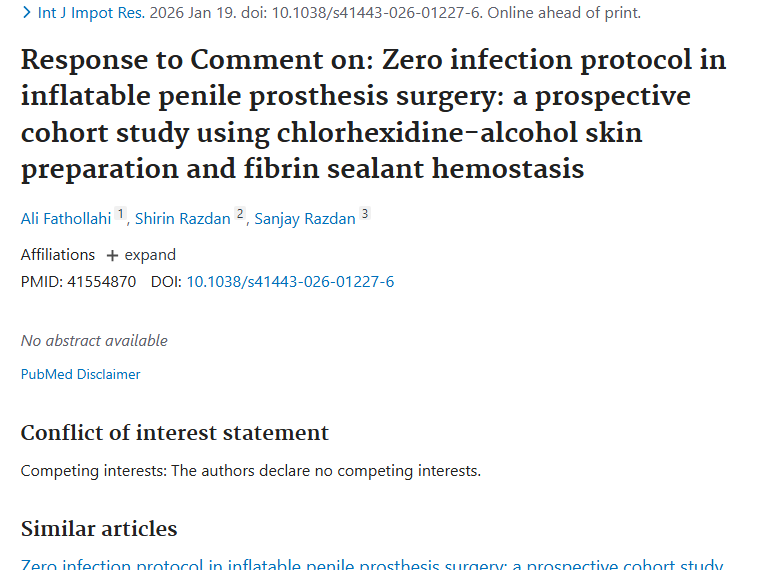Click the 'Competing interests' statement text
Screen dimensions: 760x570
point(250,470)
